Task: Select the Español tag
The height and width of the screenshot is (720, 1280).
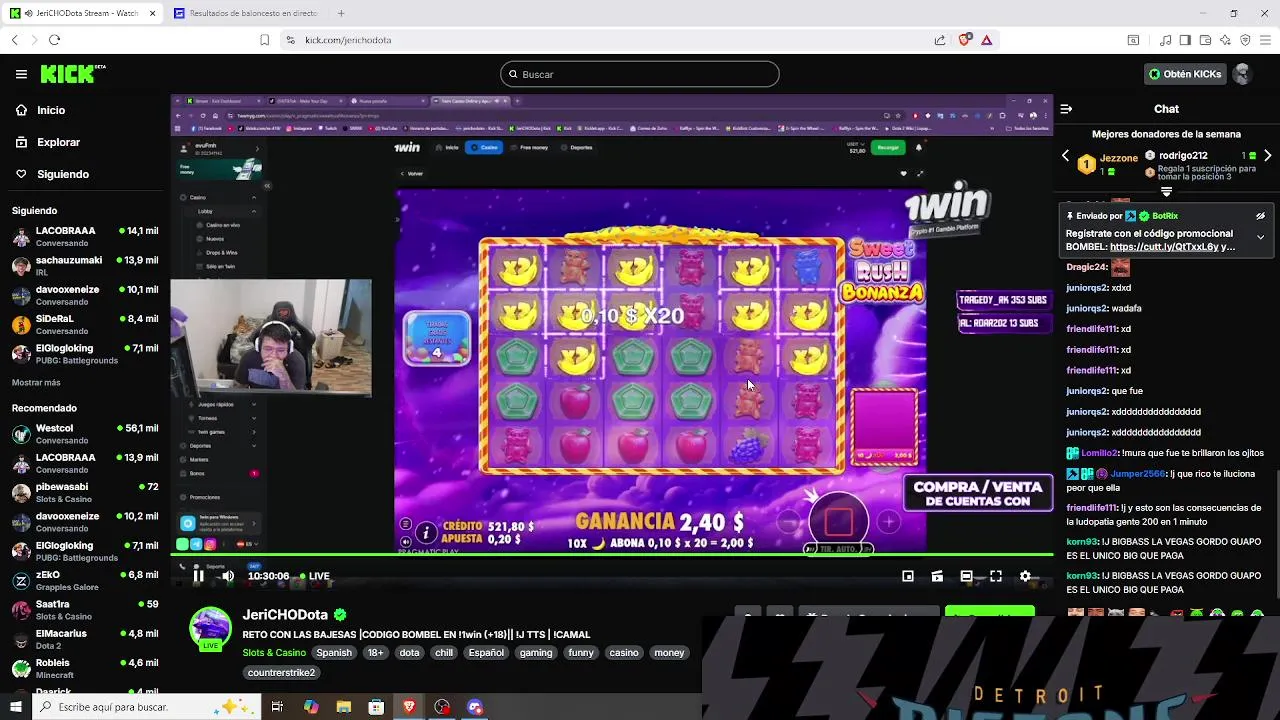Action: 486,653
